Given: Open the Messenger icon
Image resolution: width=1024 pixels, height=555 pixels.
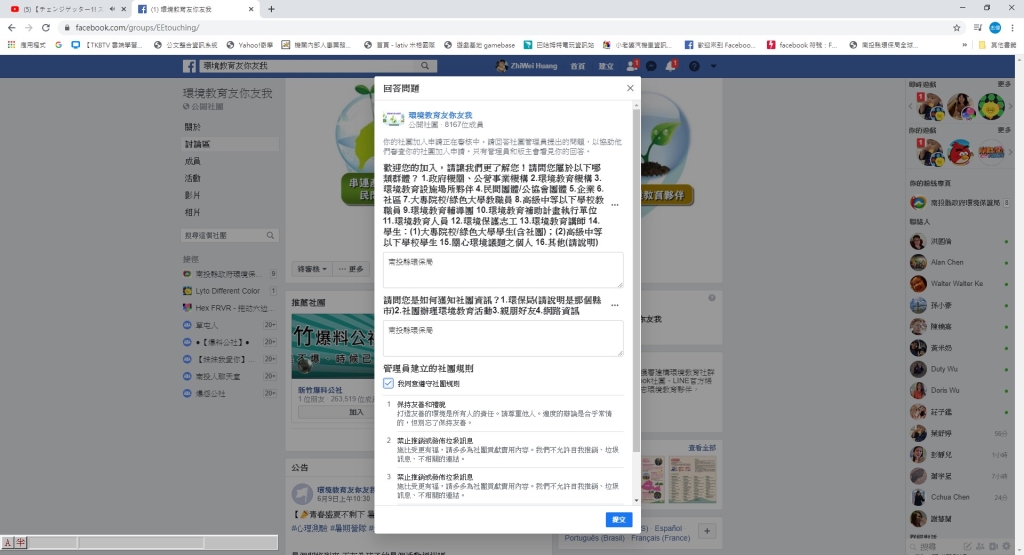Looking at the screenshot, I should pos(651,66).
